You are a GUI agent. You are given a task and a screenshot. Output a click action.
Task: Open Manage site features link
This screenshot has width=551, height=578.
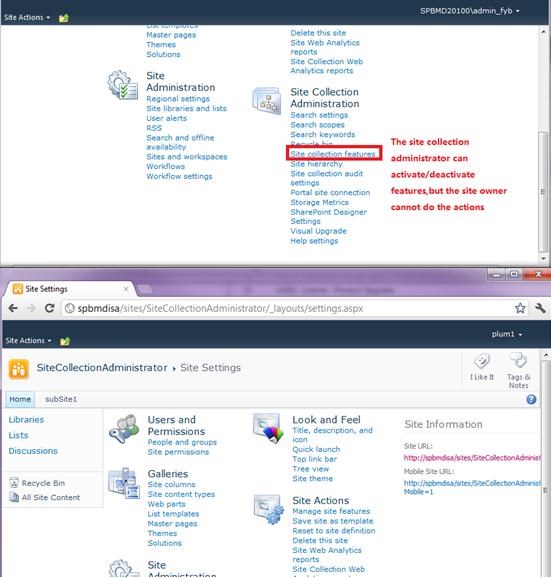click(x=331, y=511)
